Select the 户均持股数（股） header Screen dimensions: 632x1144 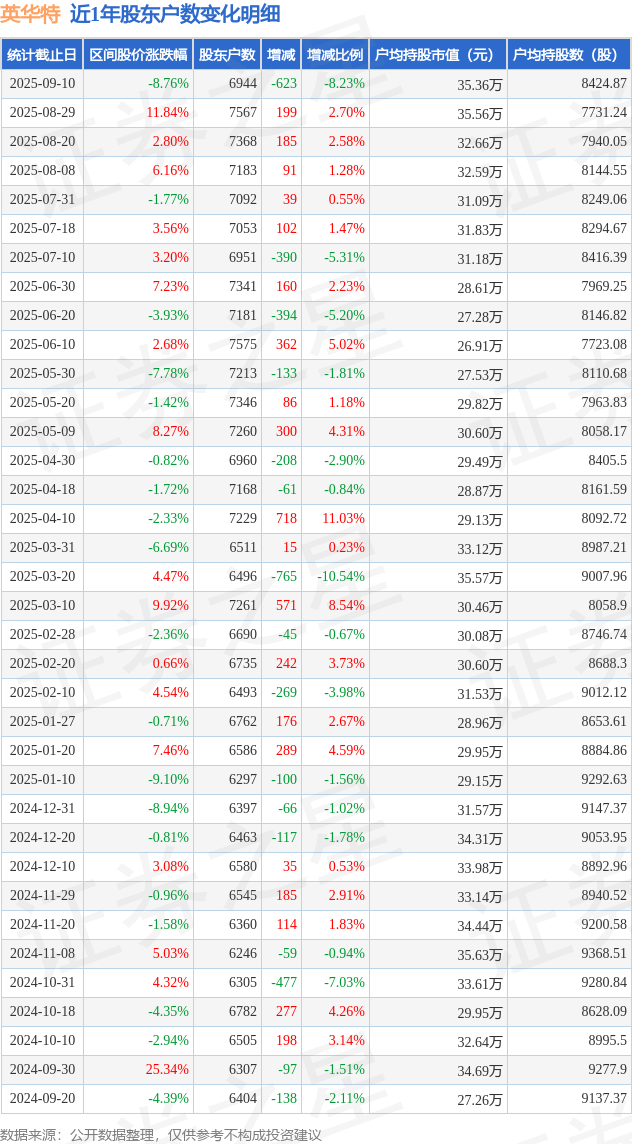[x=569, y=55]
